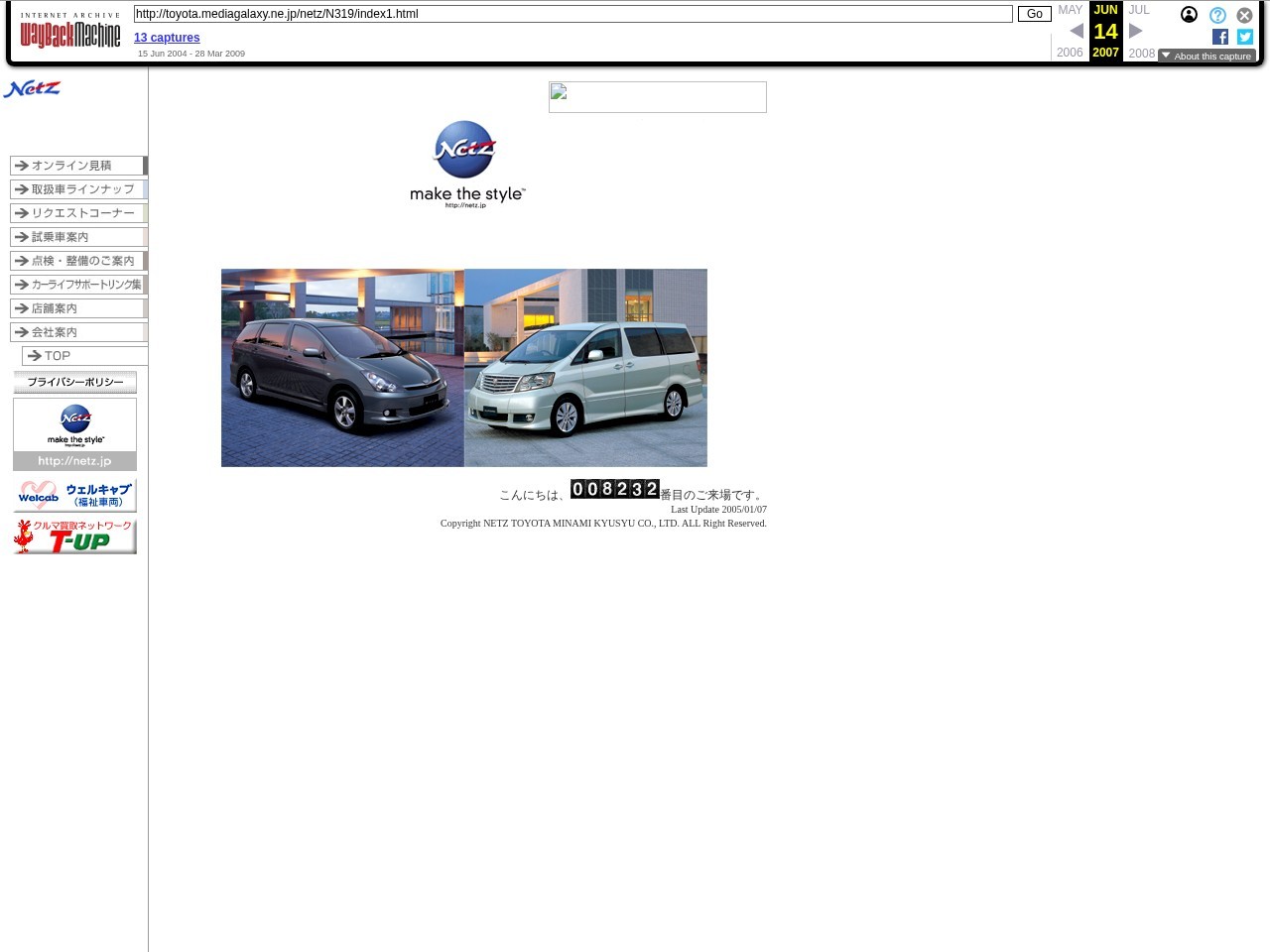This screenshot has height=952, width=1270.
Task: Share capture on Twitter
Action: tap(1245, 37)
